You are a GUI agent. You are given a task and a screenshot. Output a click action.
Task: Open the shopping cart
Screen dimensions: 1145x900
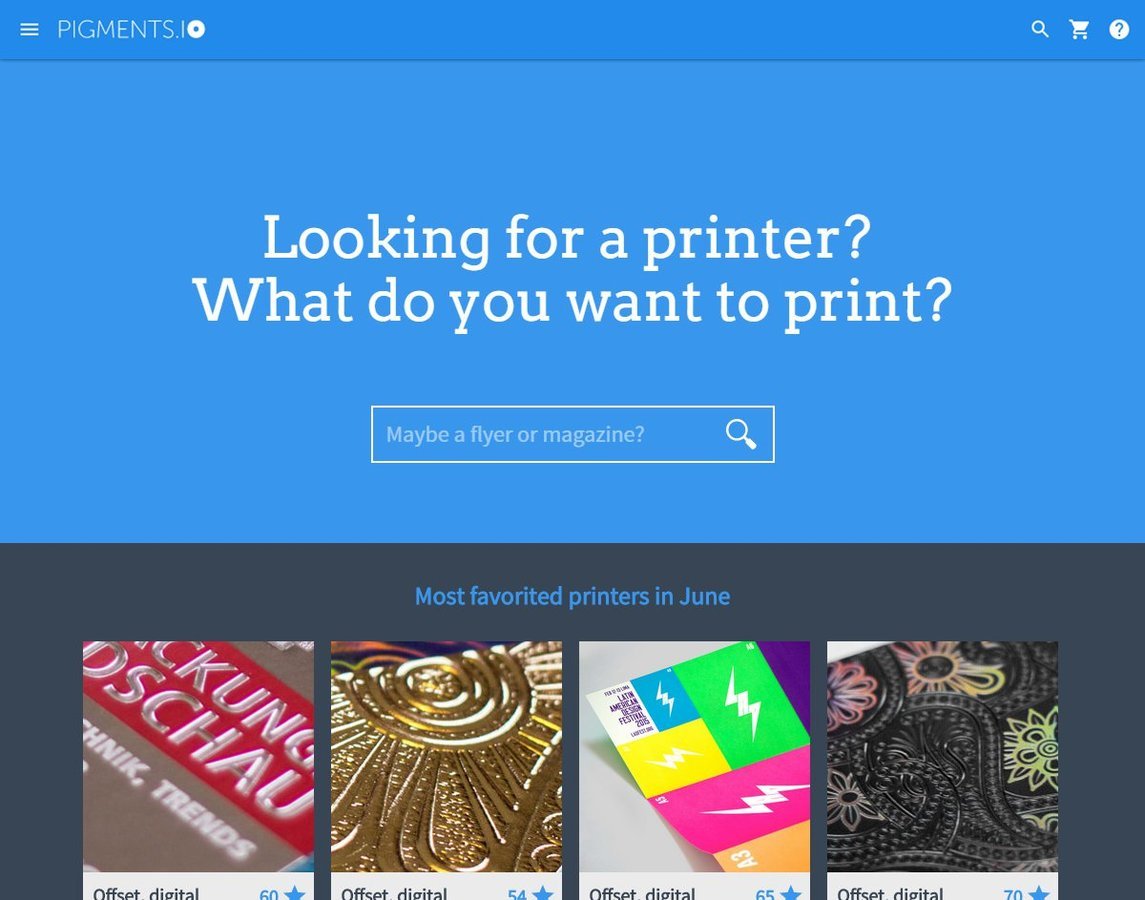point(1079,29)
